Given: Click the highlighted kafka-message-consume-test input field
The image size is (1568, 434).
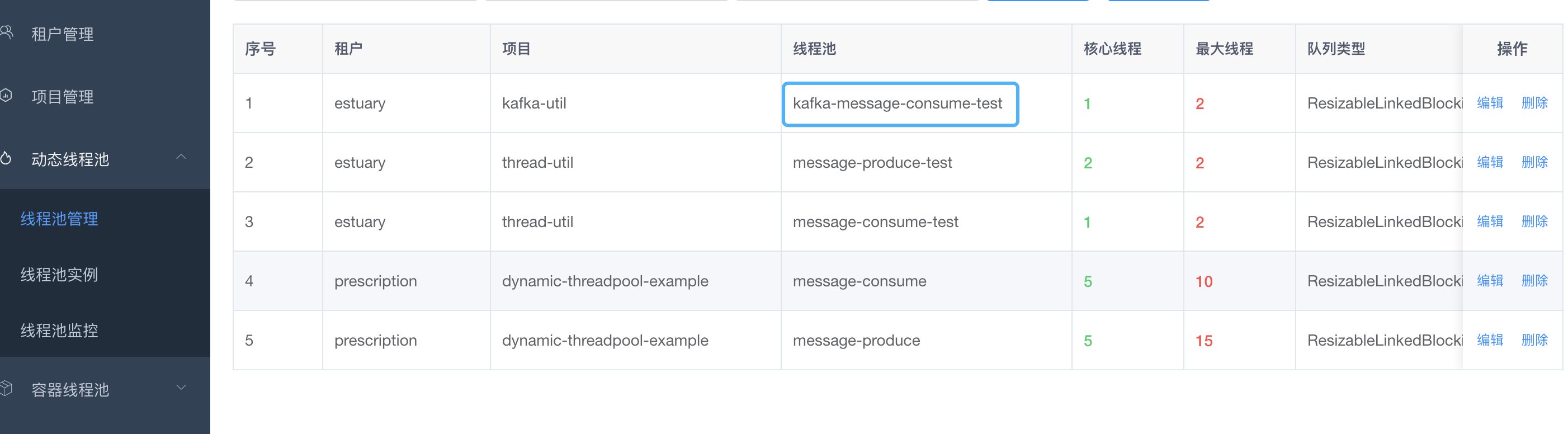Looking at the screenshot, I should (x=900, y=104).
